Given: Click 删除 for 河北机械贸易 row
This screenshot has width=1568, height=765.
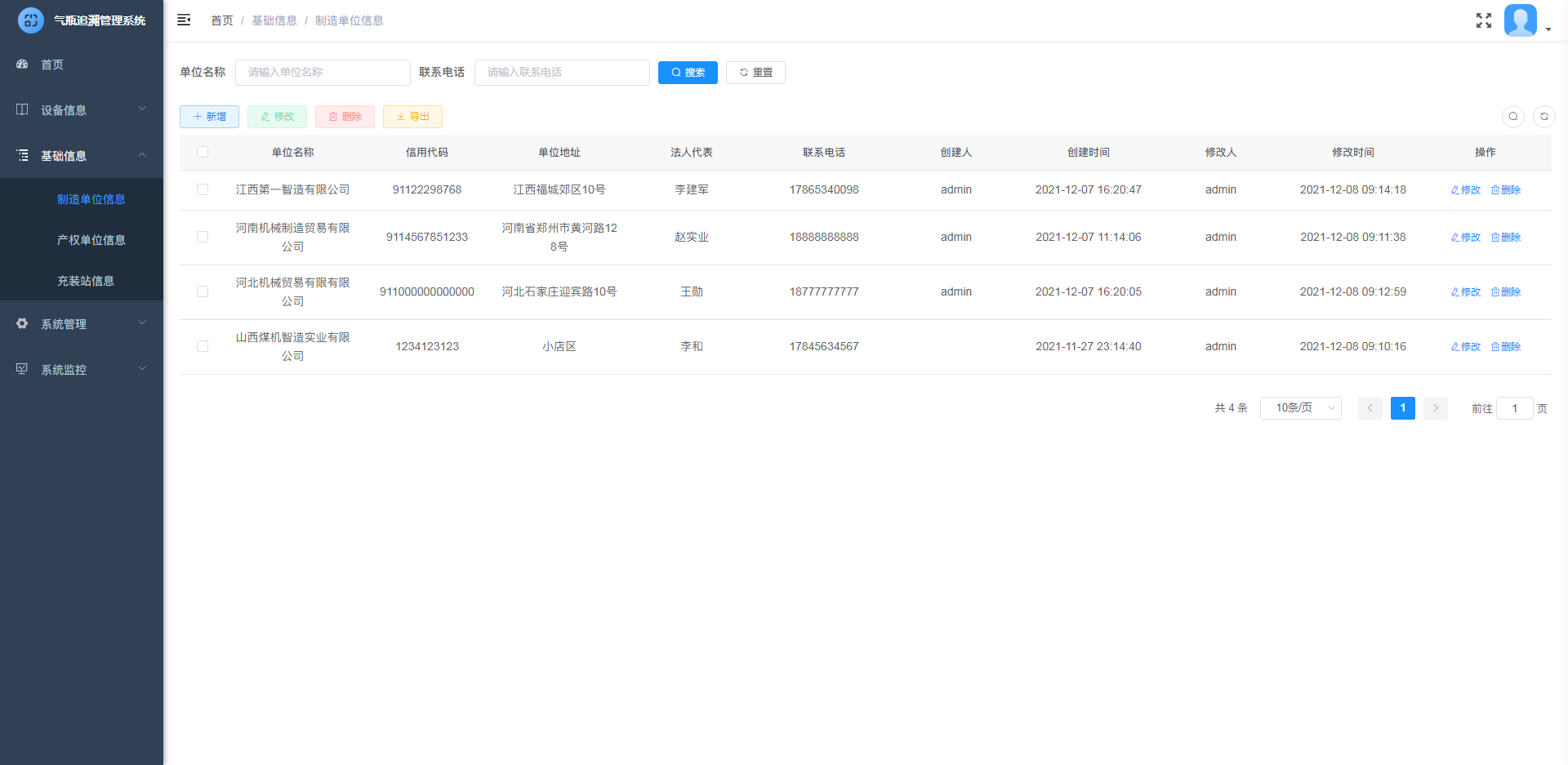Looking at the screenshot, I should point(1506,291).
